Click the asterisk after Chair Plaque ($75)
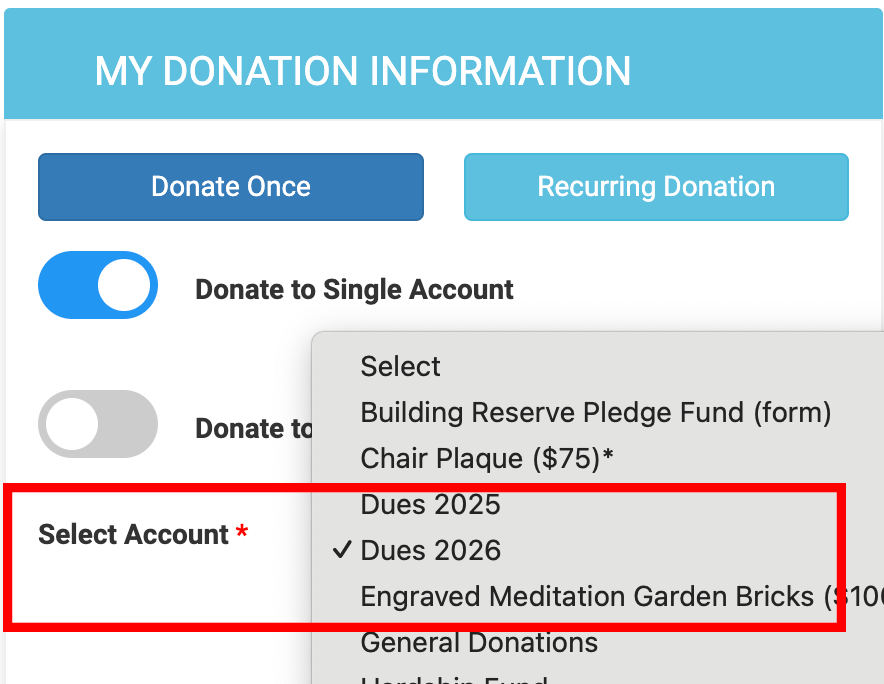The height and width of the screenshot is (684, 884). pos(608,458)
